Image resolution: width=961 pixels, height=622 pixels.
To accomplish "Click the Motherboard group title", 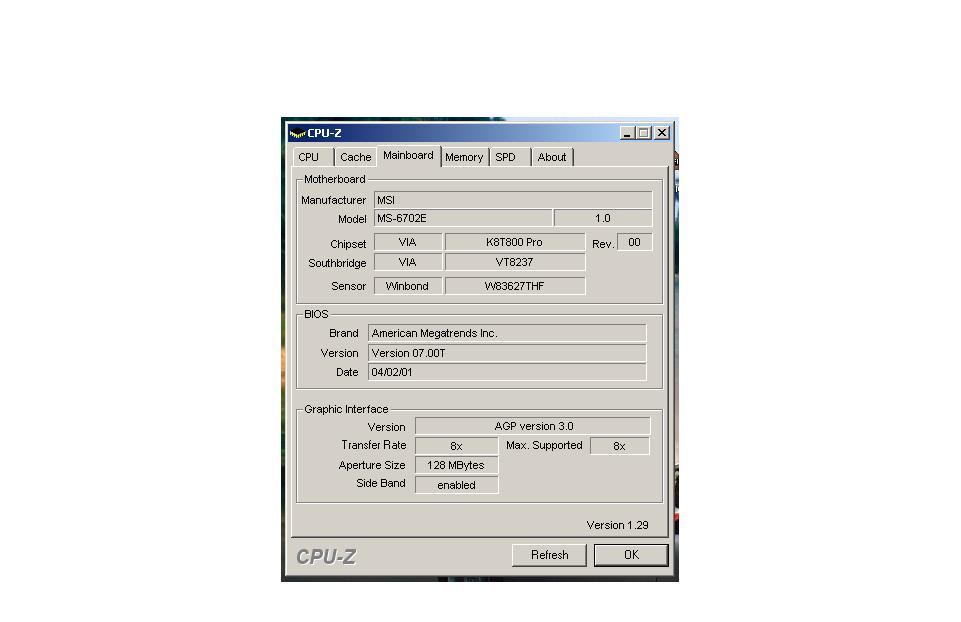I will click(x=335, y=179).
